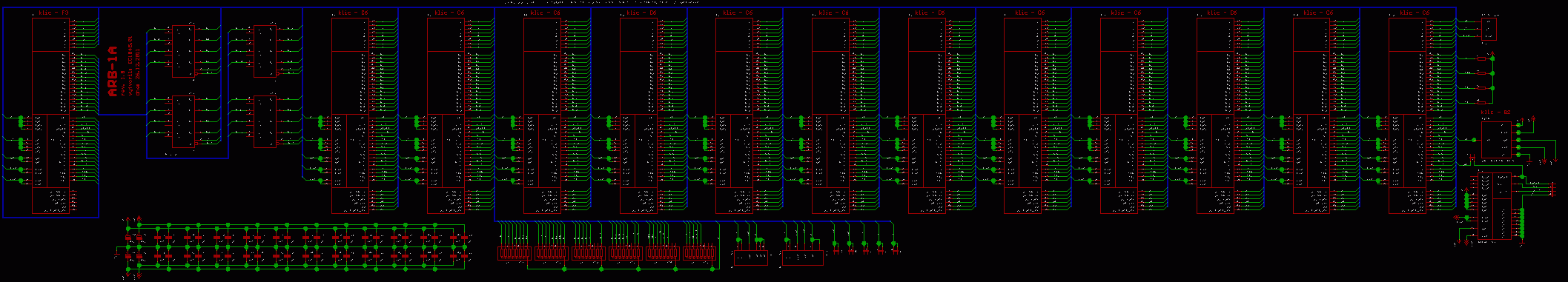
Task: Click the first resistor network pack at bottom
Action: pyautogui.click(x=515, y=253)
